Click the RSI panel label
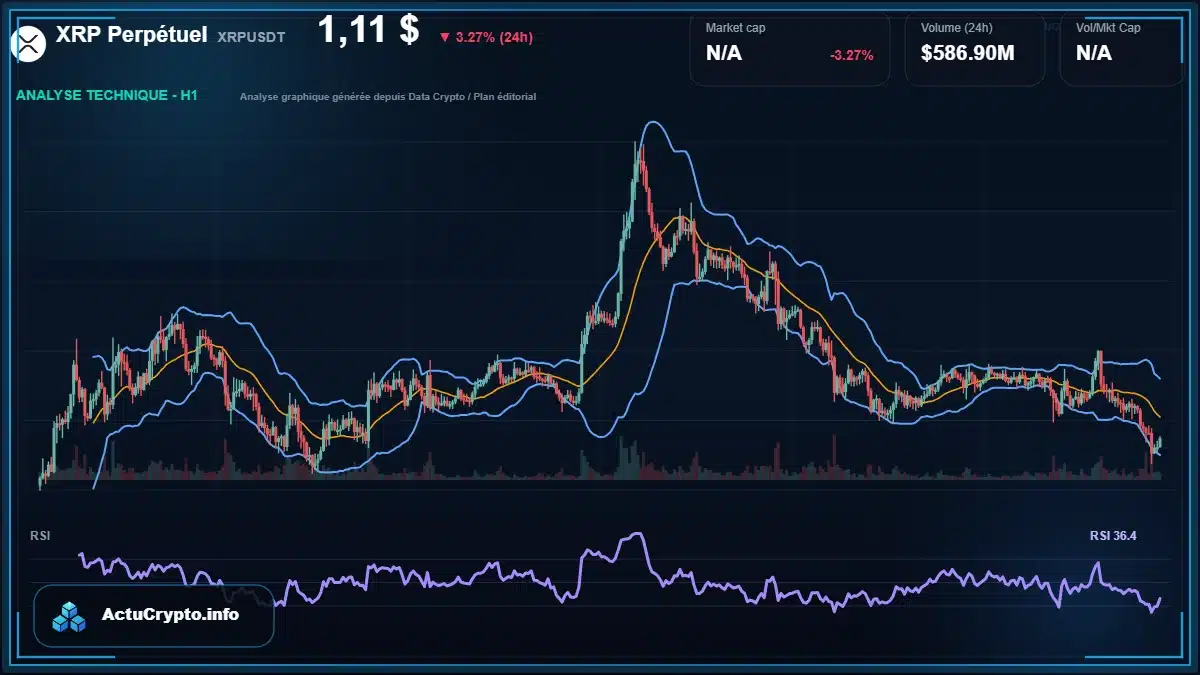This screenshot has width=1200, height=675. coord(40,536)
